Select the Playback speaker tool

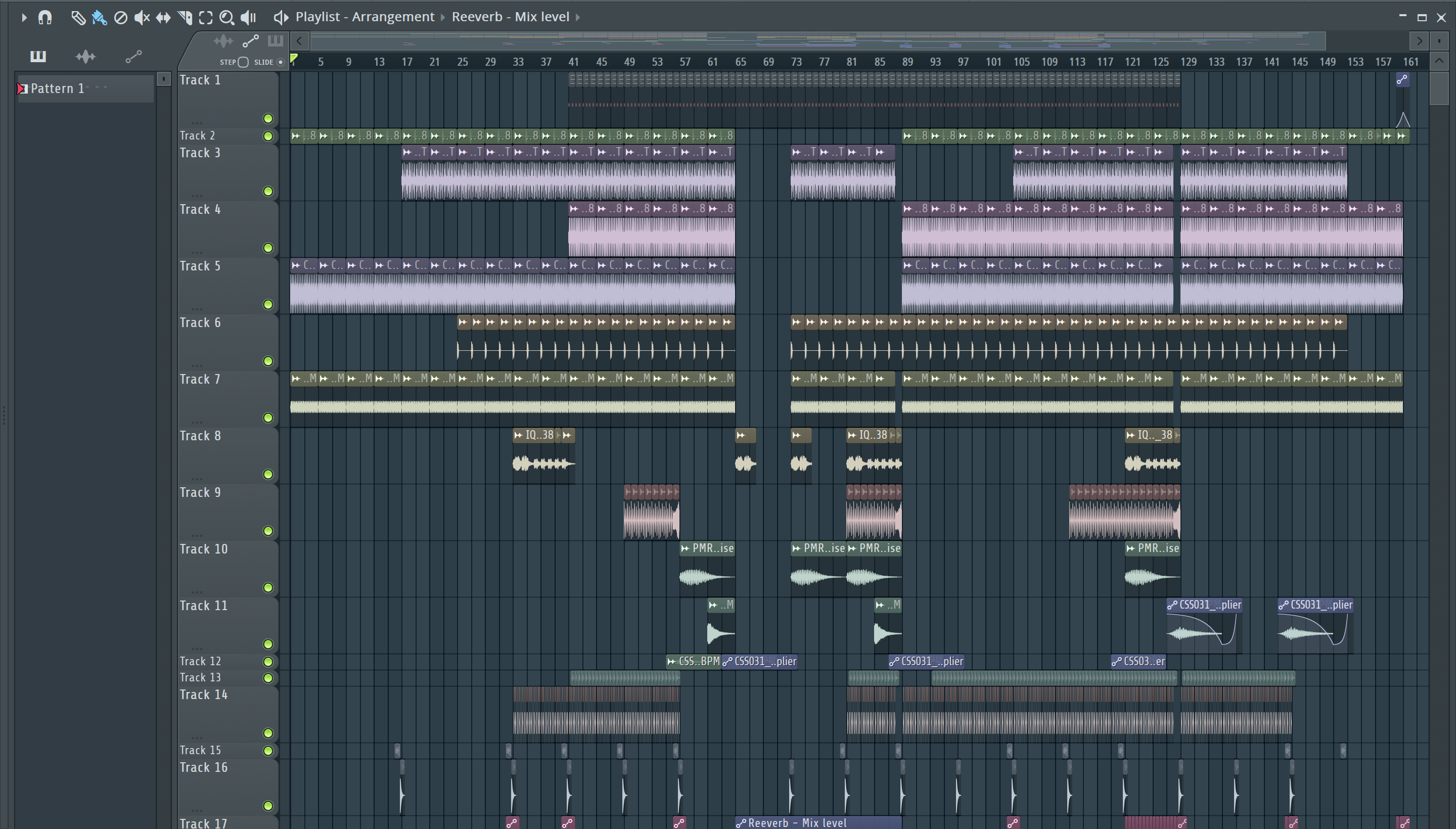pyautogui.click(x=248, y=18)
